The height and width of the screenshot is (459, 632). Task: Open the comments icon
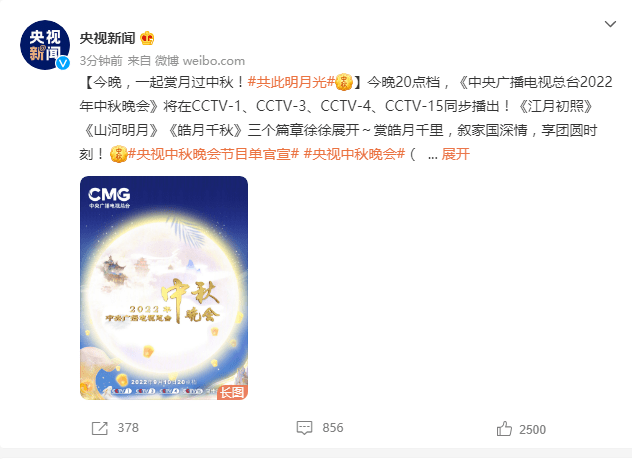click(304, 428)
